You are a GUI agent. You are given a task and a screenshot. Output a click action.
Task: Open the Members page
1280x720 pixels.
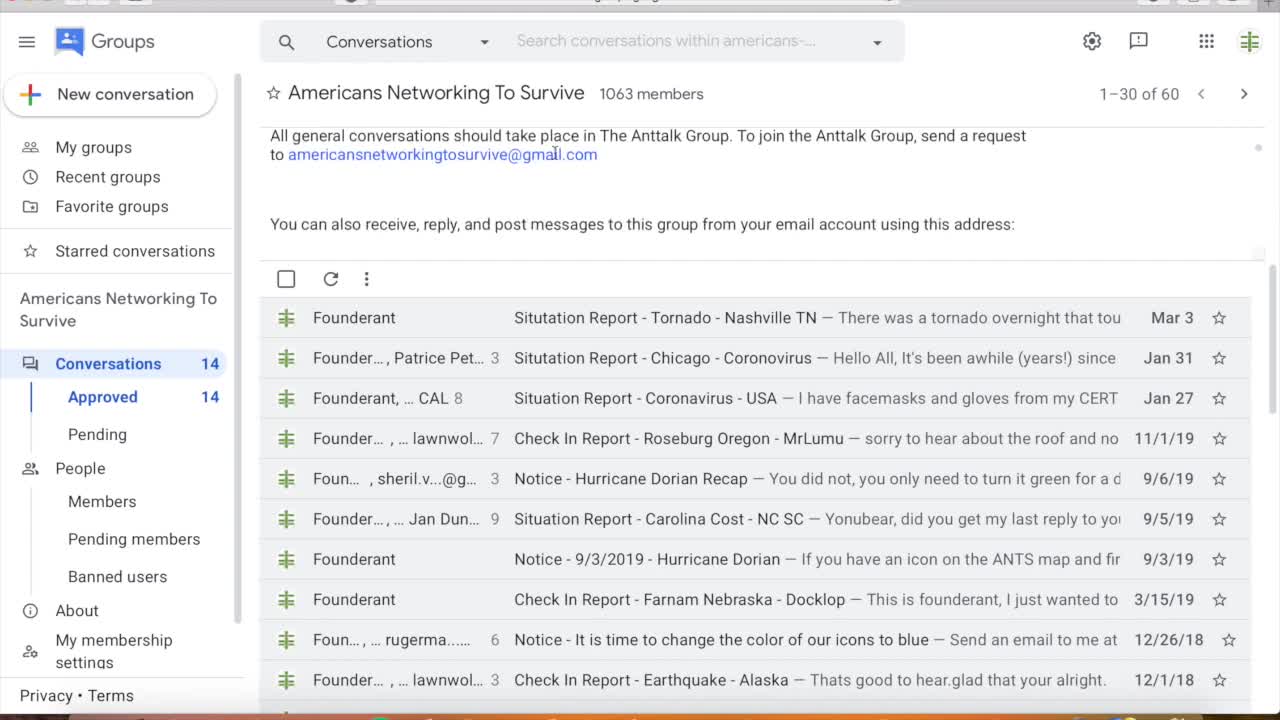tap(102, 502)
